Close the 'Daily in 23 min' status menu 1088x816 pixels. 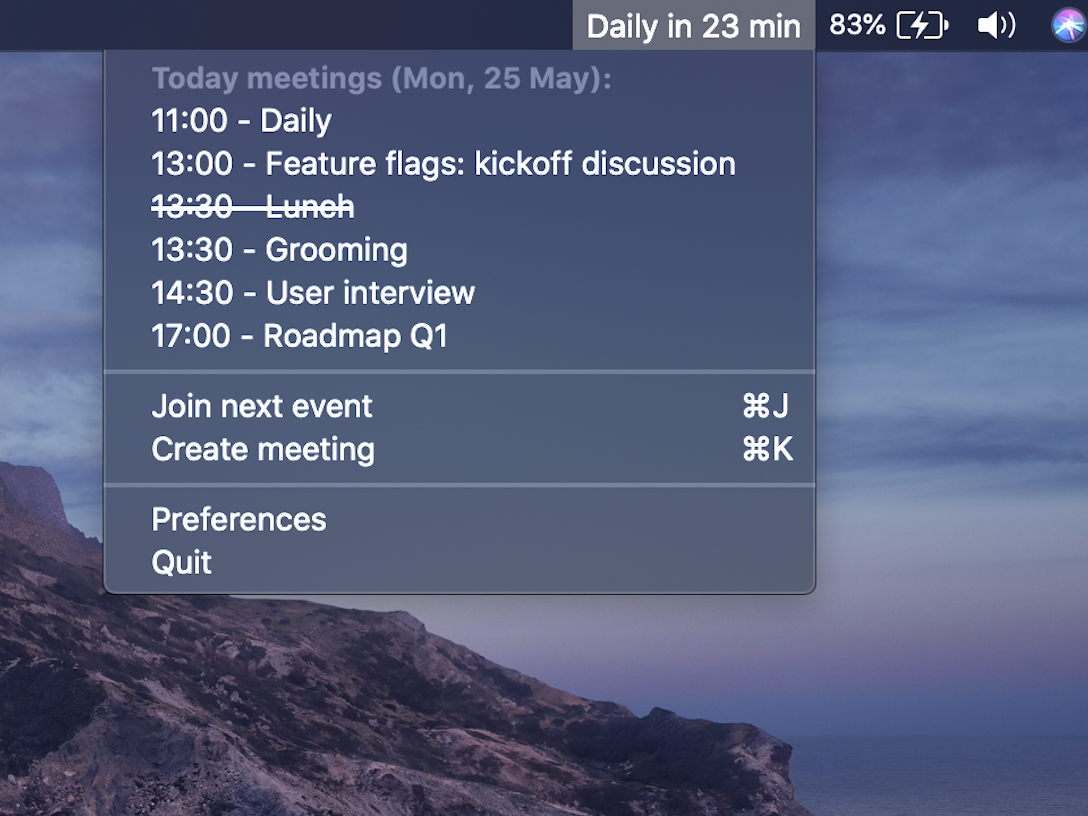693,26
